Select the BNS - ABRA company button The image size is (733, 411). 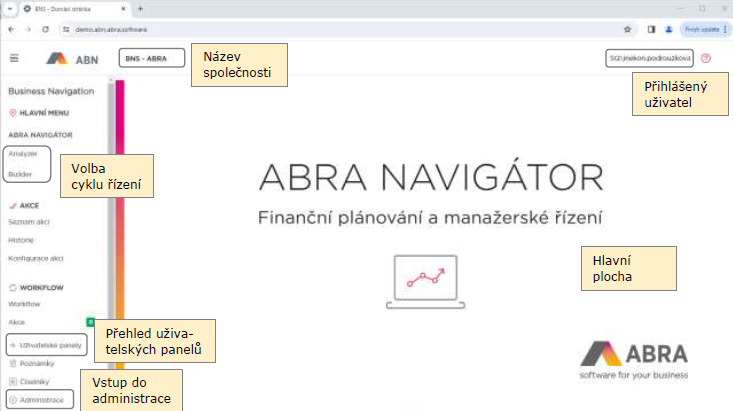(x=151, y=58)
